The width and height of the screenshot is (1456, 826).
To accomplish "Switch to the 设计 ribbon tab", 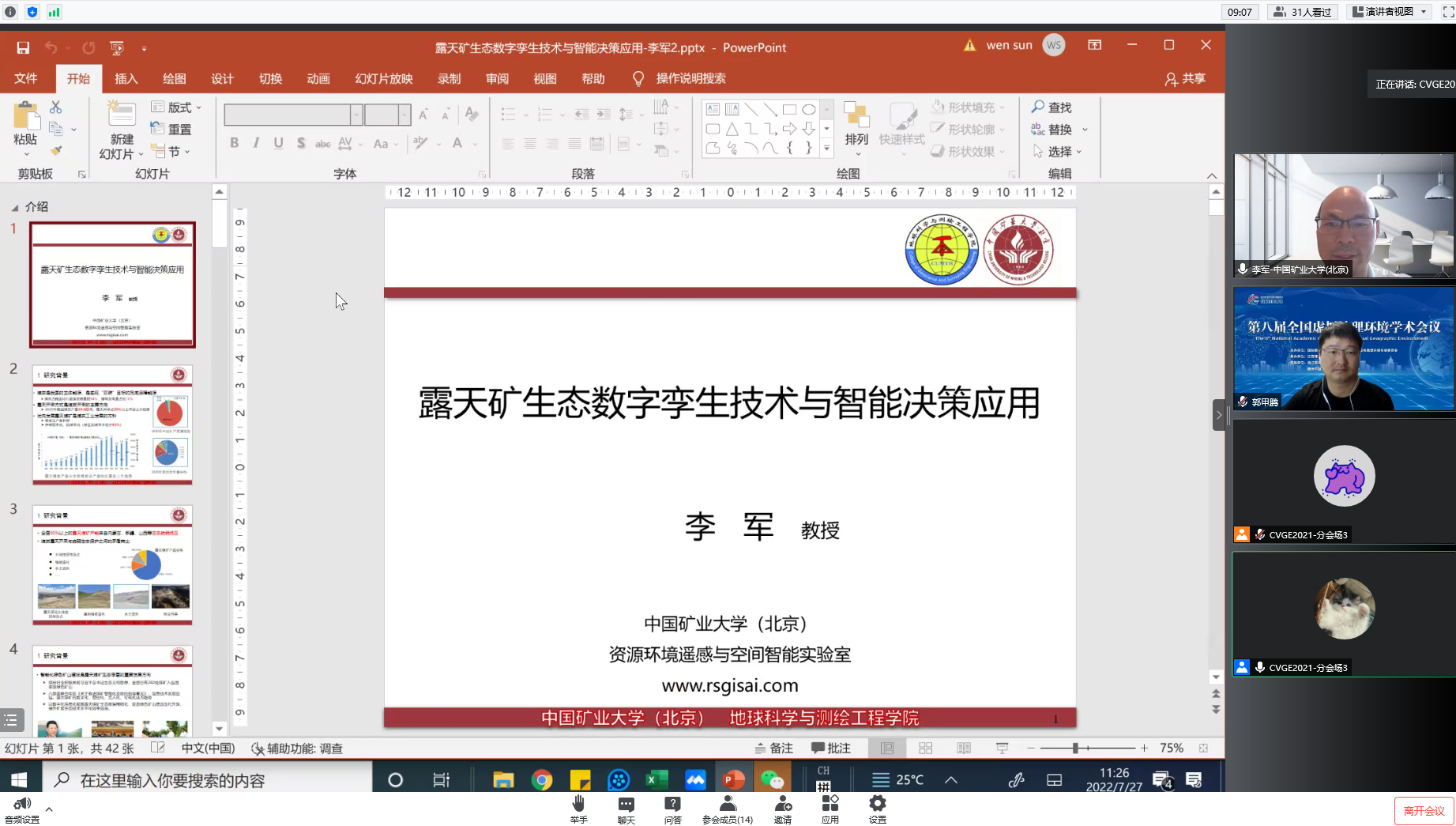I will (223, 78).
